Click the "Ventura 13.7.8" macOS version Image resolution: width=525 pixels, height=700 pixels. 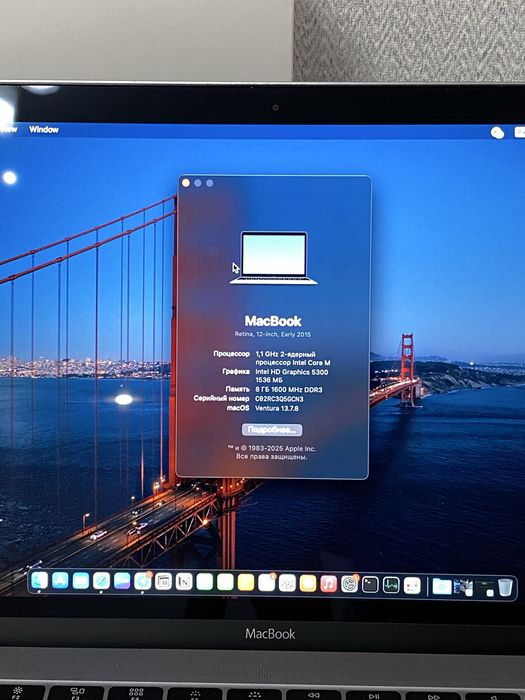[277, 408]
